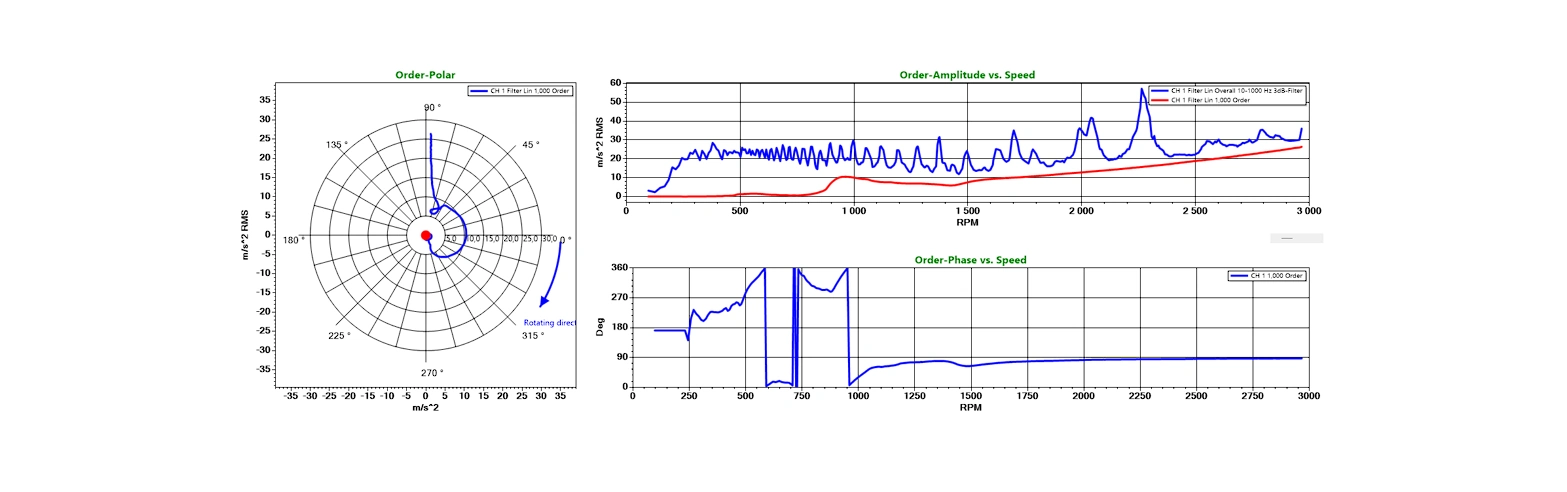The height and width of the screenshot is (492, 1567).
Task: Select phase legend entry "CH 1 1,000 Order"
Action: 1268,275
